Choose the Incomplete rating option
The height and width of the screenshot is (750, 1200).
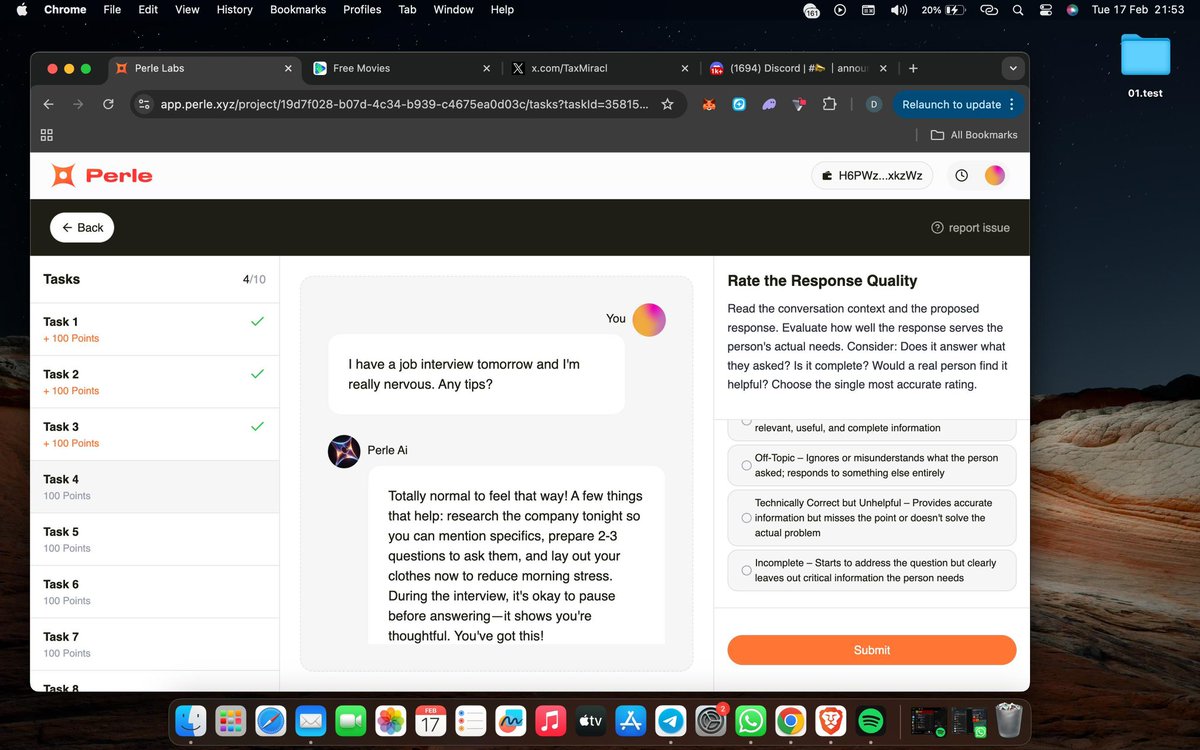tap(871, 570)
